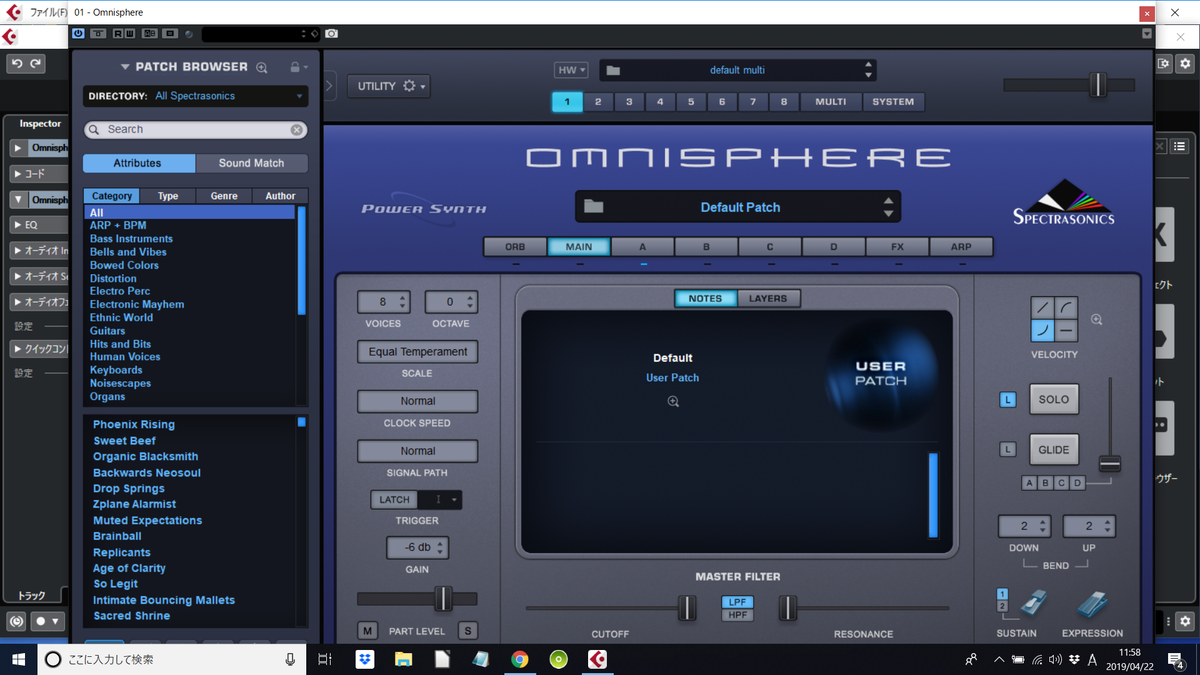The width and height of the screenshot is (1200, 675).
Task: Toggle the GLIDE button
Action: (x=1054, y=450)
